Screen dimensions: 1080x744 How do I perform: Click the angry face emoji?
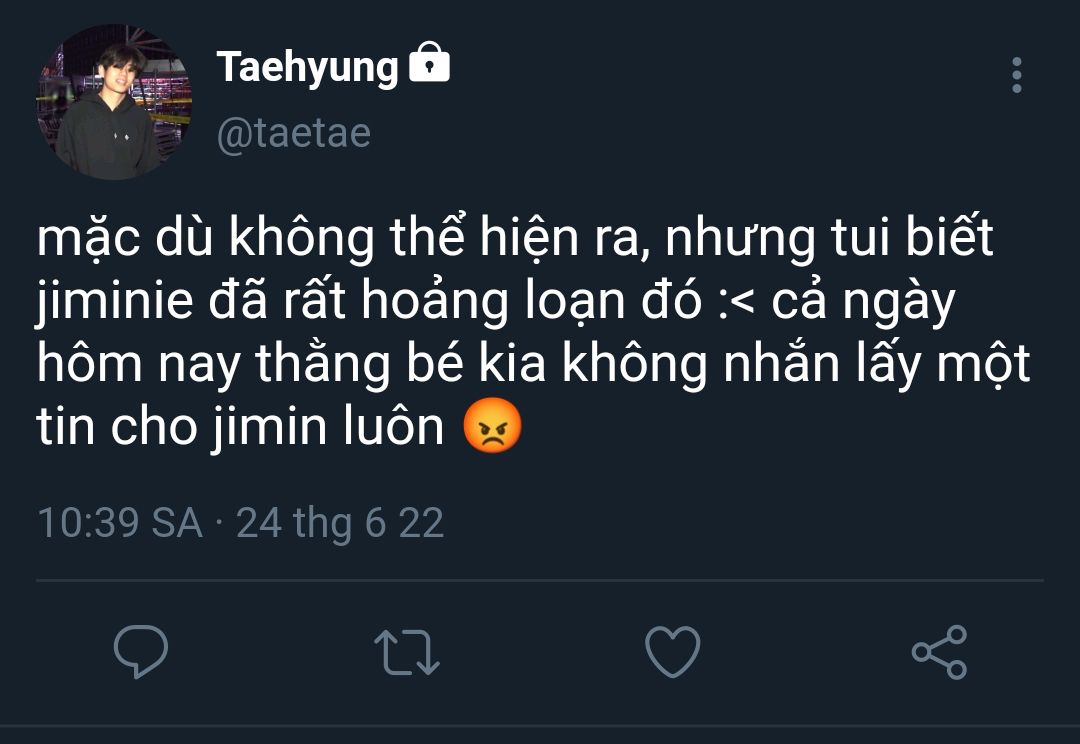493,428
